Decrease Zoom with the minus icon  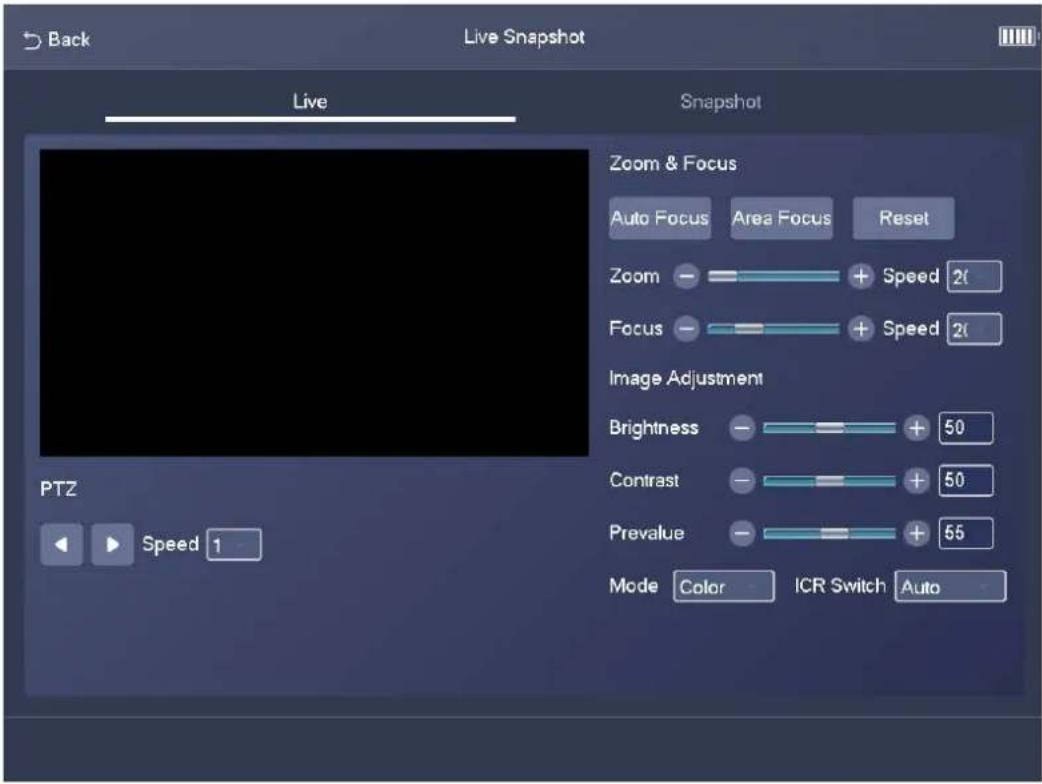686,276
